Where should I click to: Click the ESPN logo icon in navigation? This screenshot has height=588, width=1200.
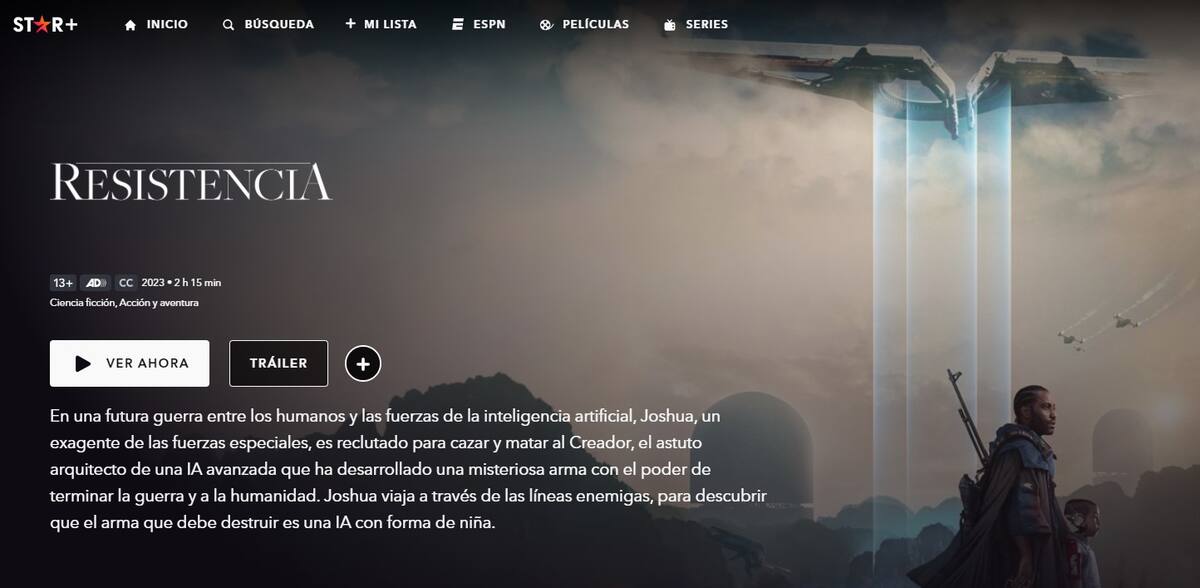click(457, 25)
